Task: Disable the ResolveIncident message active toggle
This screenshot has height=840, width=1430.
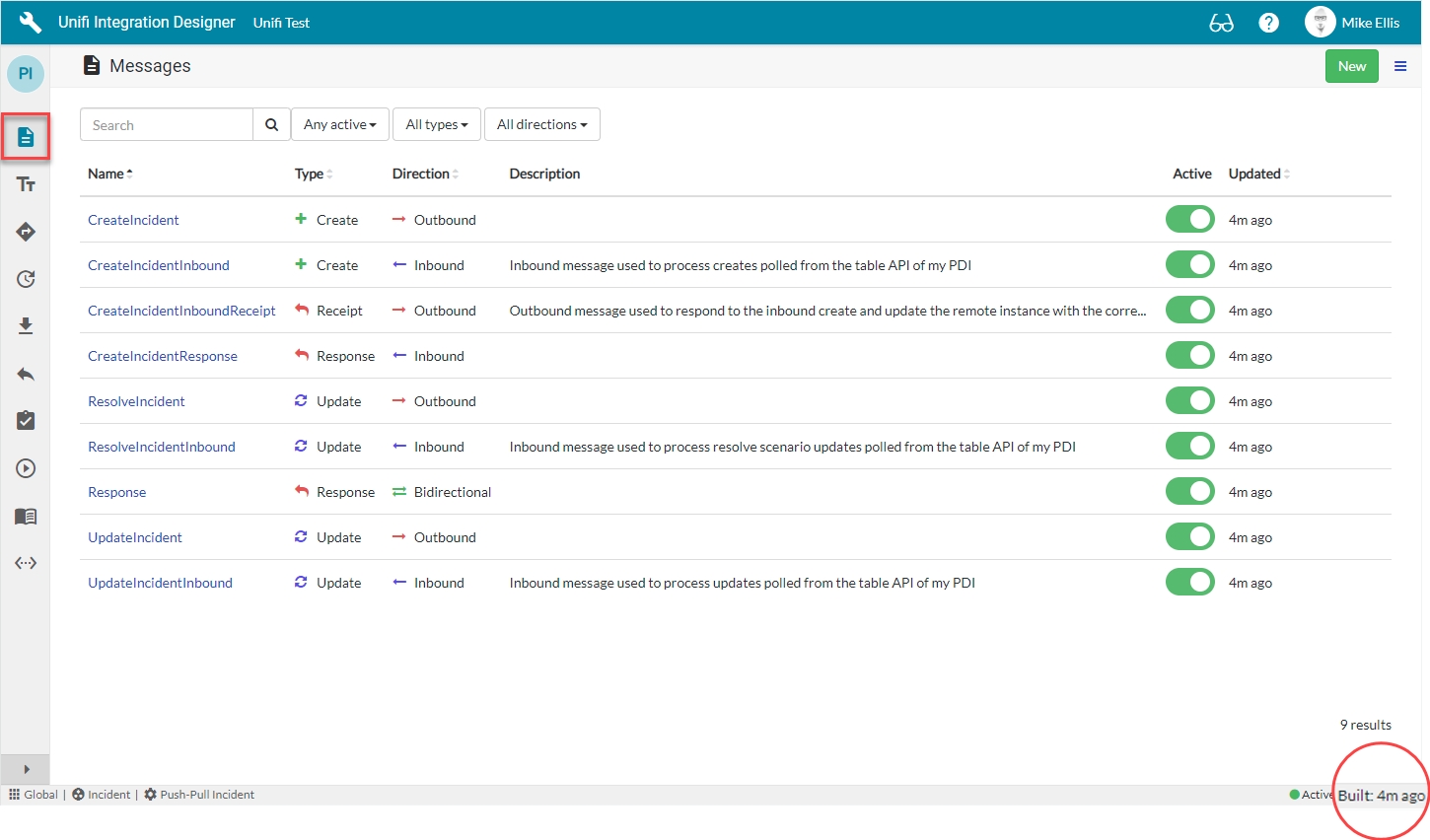Action: click(1189, 401)
